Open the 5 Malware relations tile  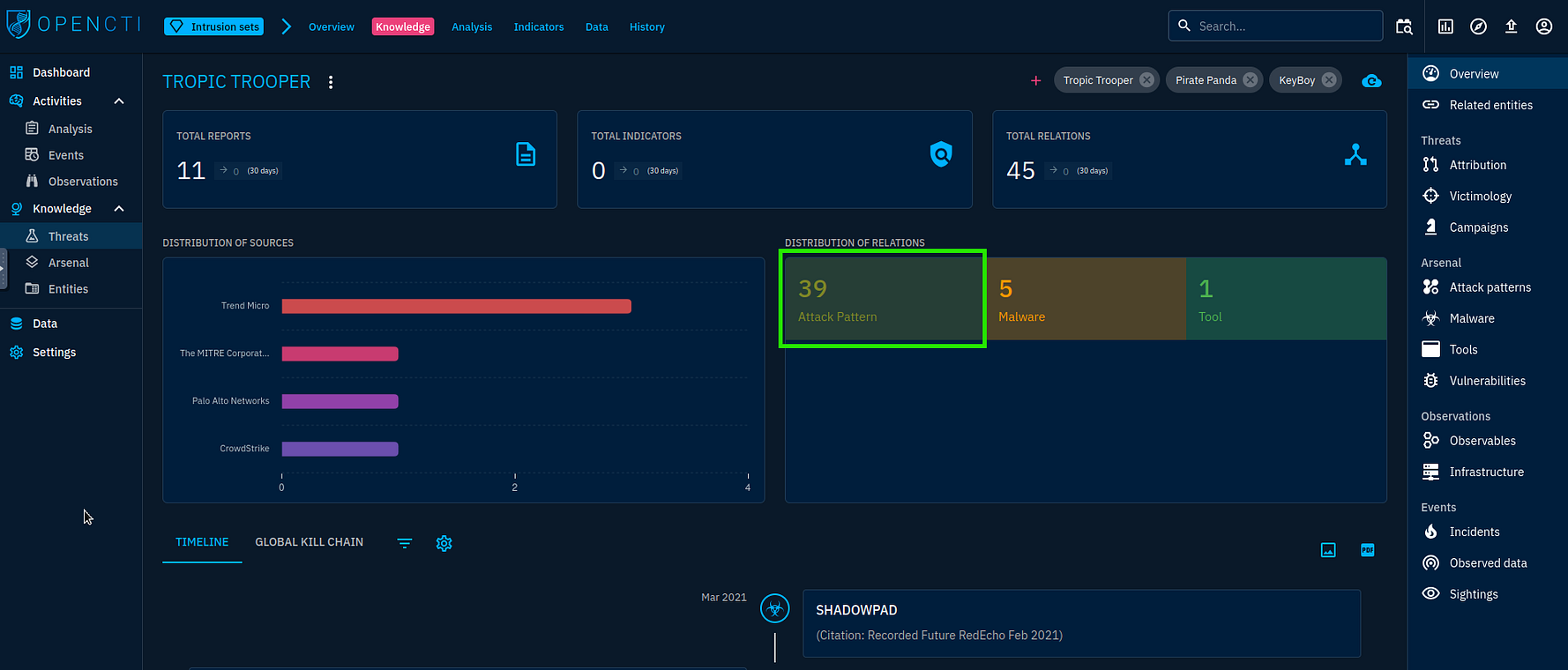tap(1086, 299)
